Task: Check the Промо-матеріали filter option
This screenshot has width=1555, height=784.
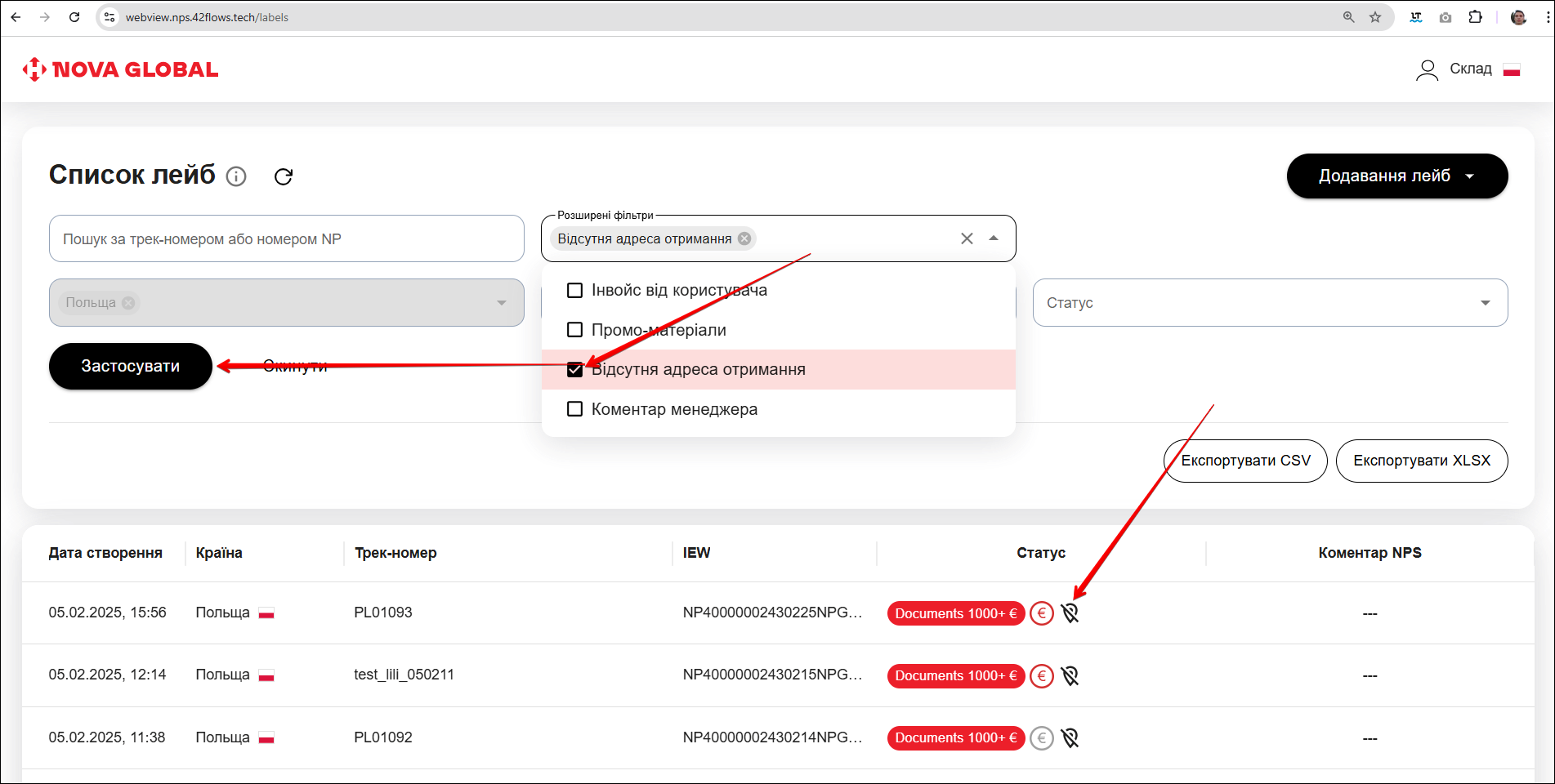Action: click(x=575, y=330)
